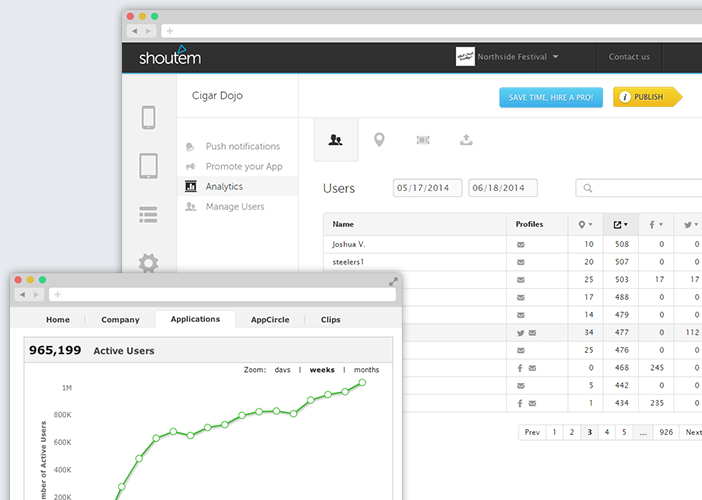The image size is (702, 500).
Task: Select the upload share analytics tab
Action: coord(467,140)
